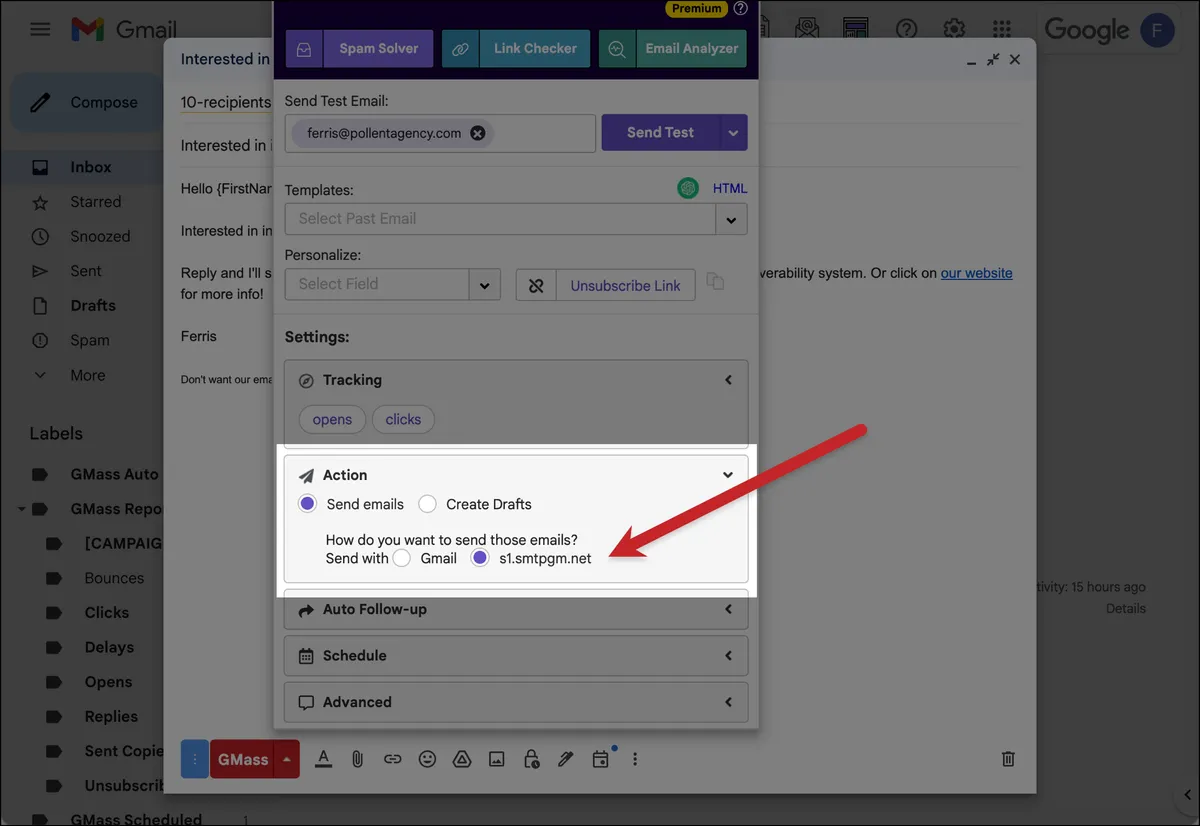Open Gmail support question mark icon
The height and width of the screenshot is (826, 1200).
pos(906,28)
